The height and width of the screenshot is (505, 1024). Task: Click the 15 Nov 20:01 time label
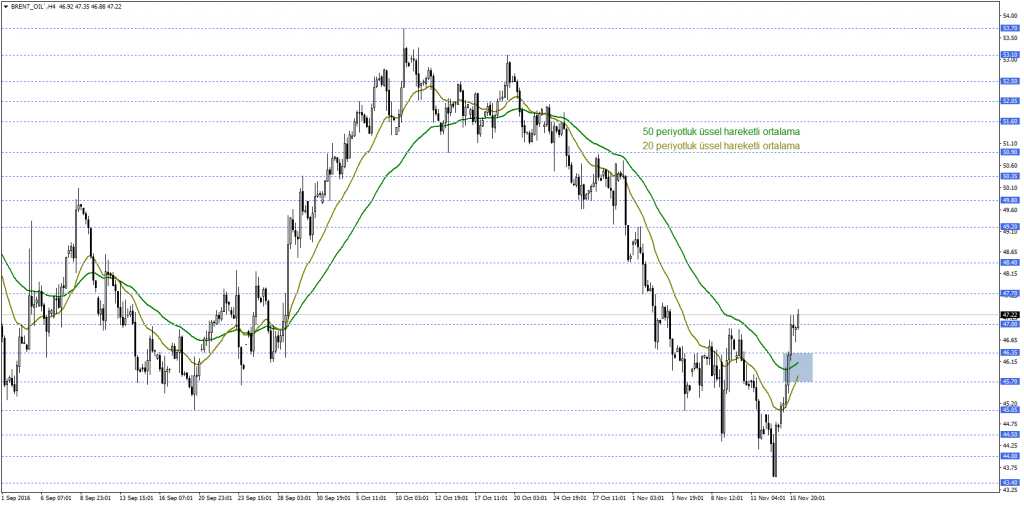pos(807,497)
